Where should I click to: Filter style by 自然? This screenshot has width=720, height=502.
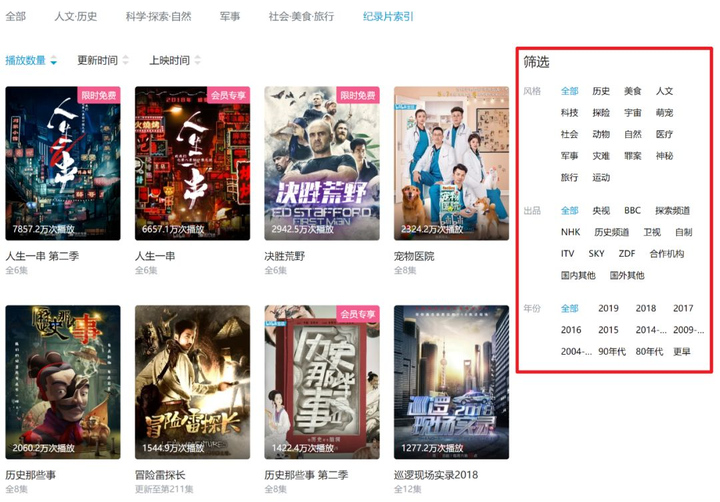(x=633, y=134)
